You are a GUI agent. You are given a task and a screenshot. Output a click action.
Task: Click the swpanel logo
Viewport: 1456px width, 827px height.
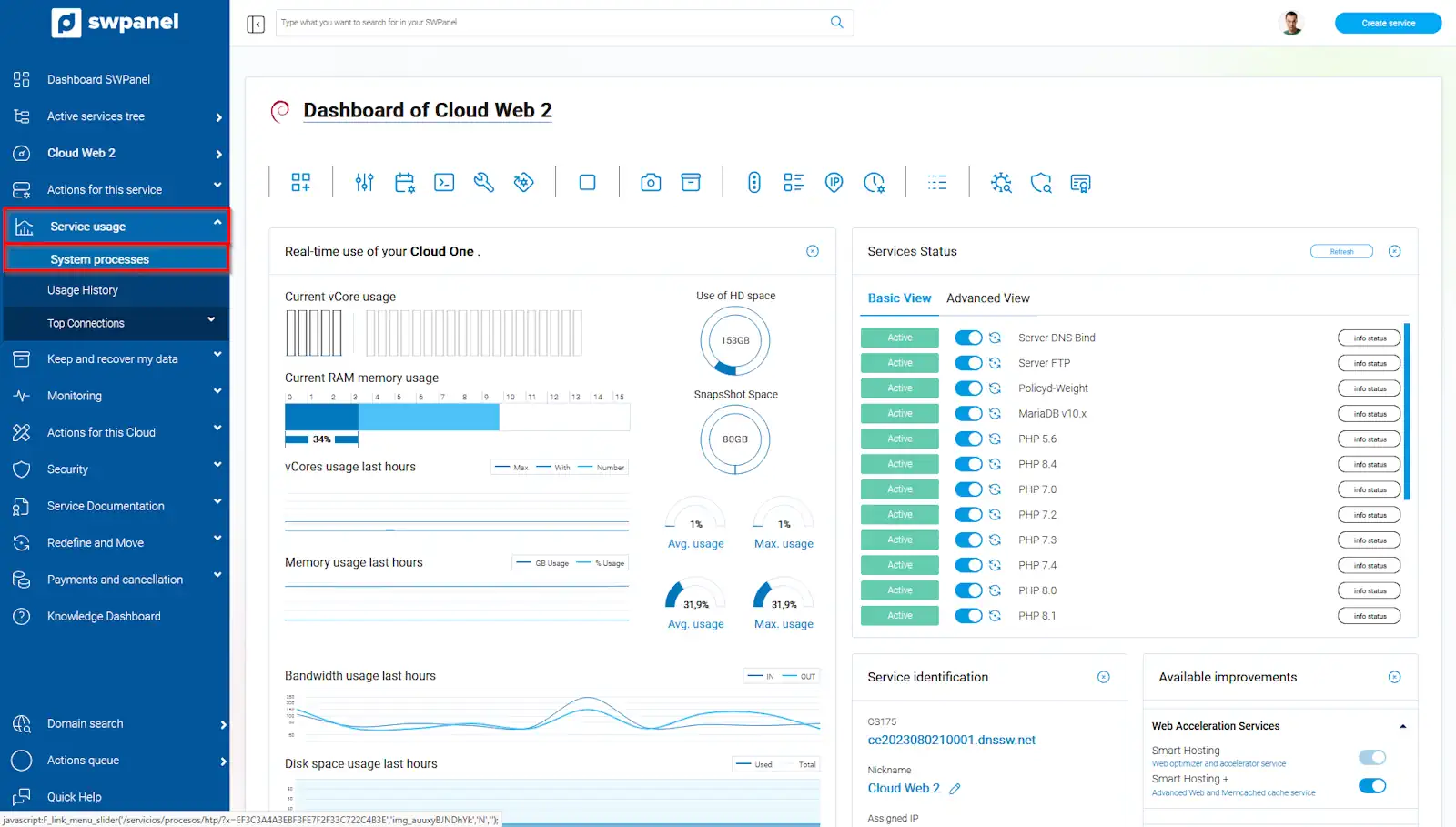coord(116,23)
